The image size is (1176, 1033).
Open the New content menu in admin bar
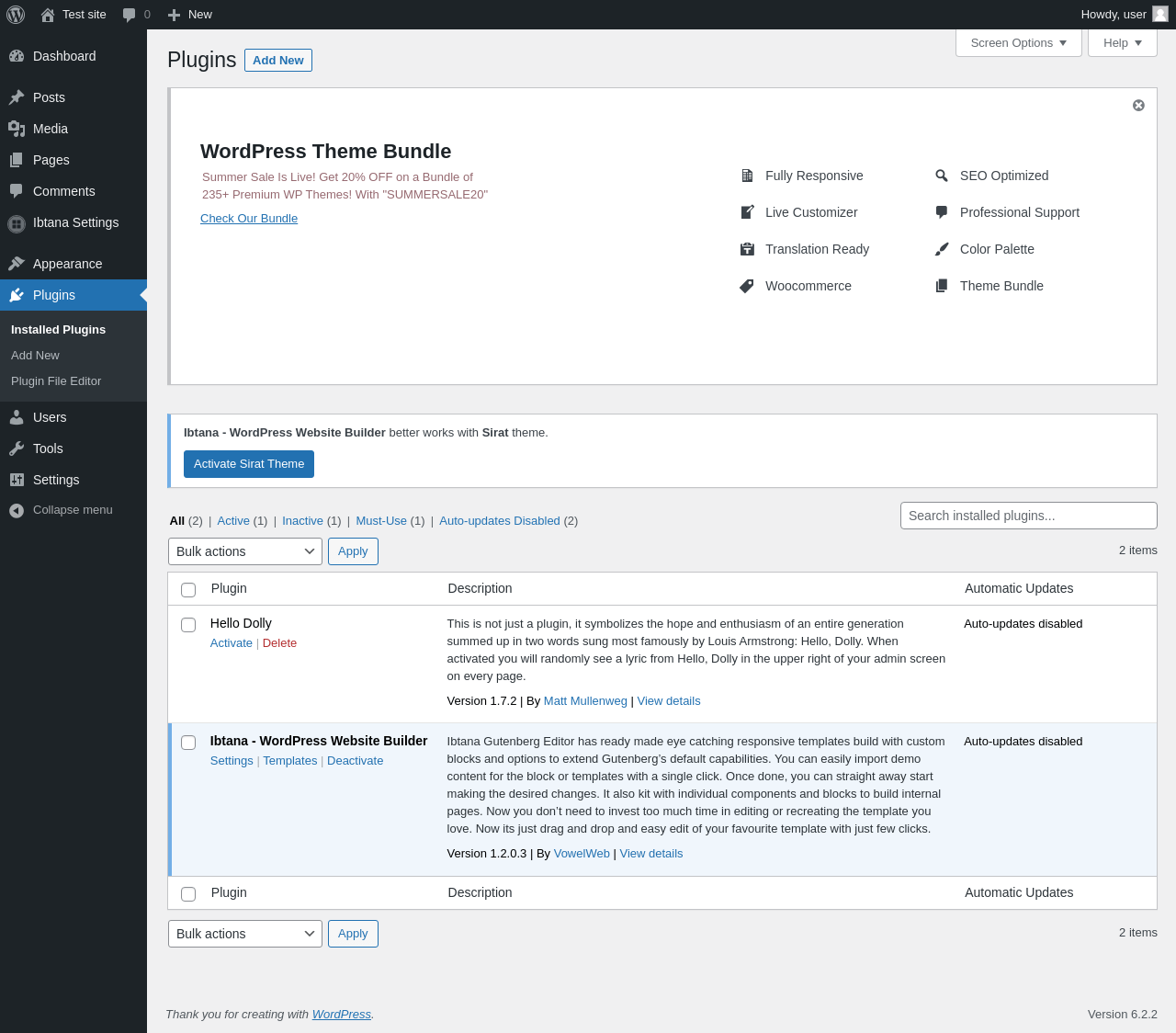point(190,15)
